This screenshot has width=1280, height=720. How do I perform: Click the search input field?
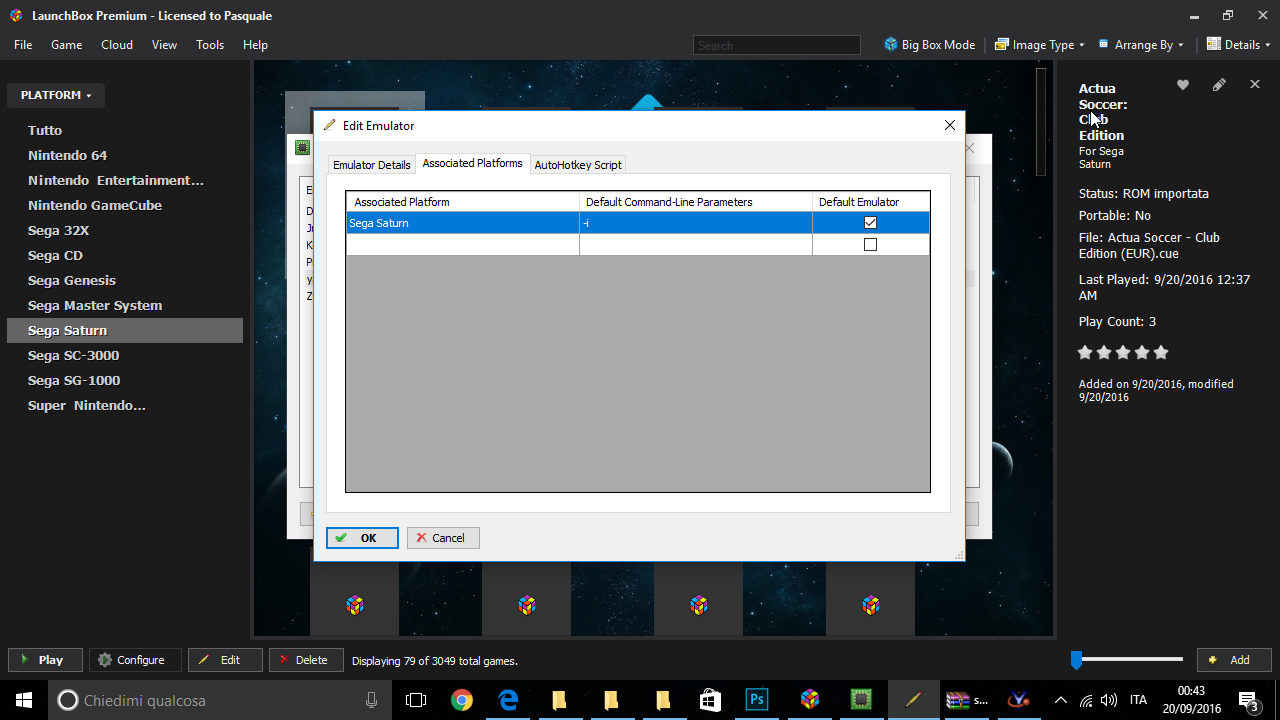coord(777,45)
